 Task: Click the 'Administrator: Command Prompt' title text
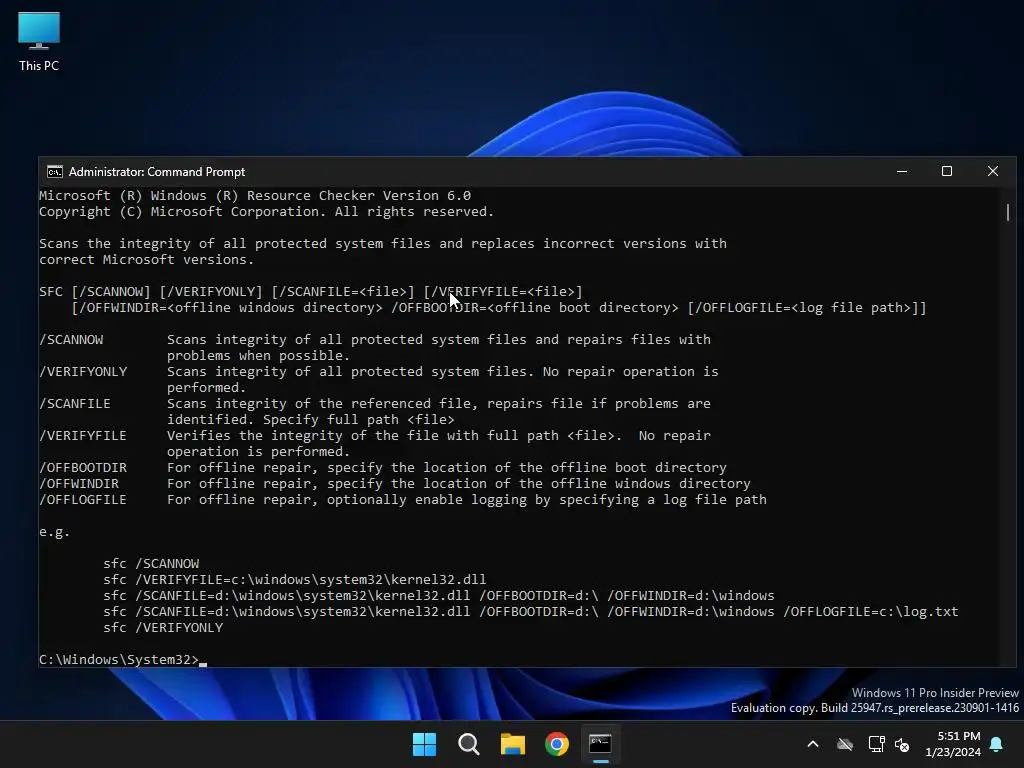click(157, 172)
